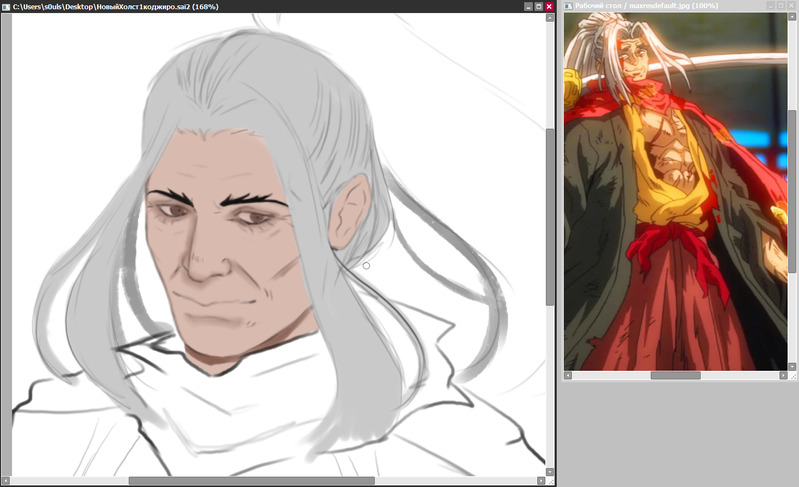Screen dimensions: 799x487
Task: Minimize the sai2 canvas window
Action: click(x=528, y=7)
